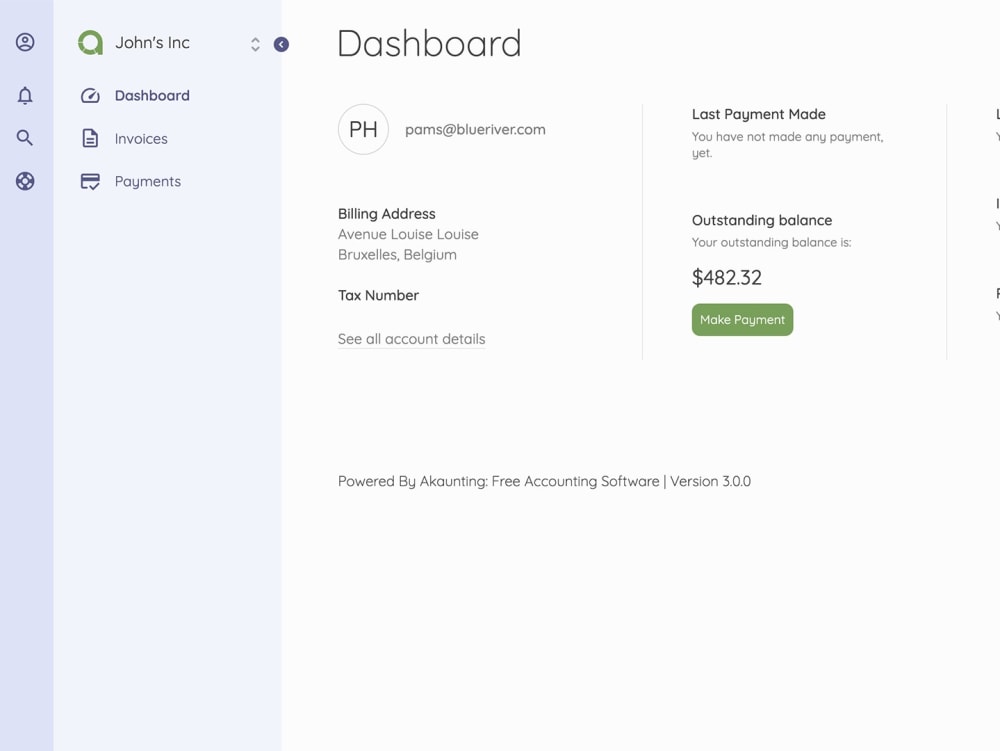Expand the company switcher arrows
This screenshot has height=751, width=1000.
point(255,44)
